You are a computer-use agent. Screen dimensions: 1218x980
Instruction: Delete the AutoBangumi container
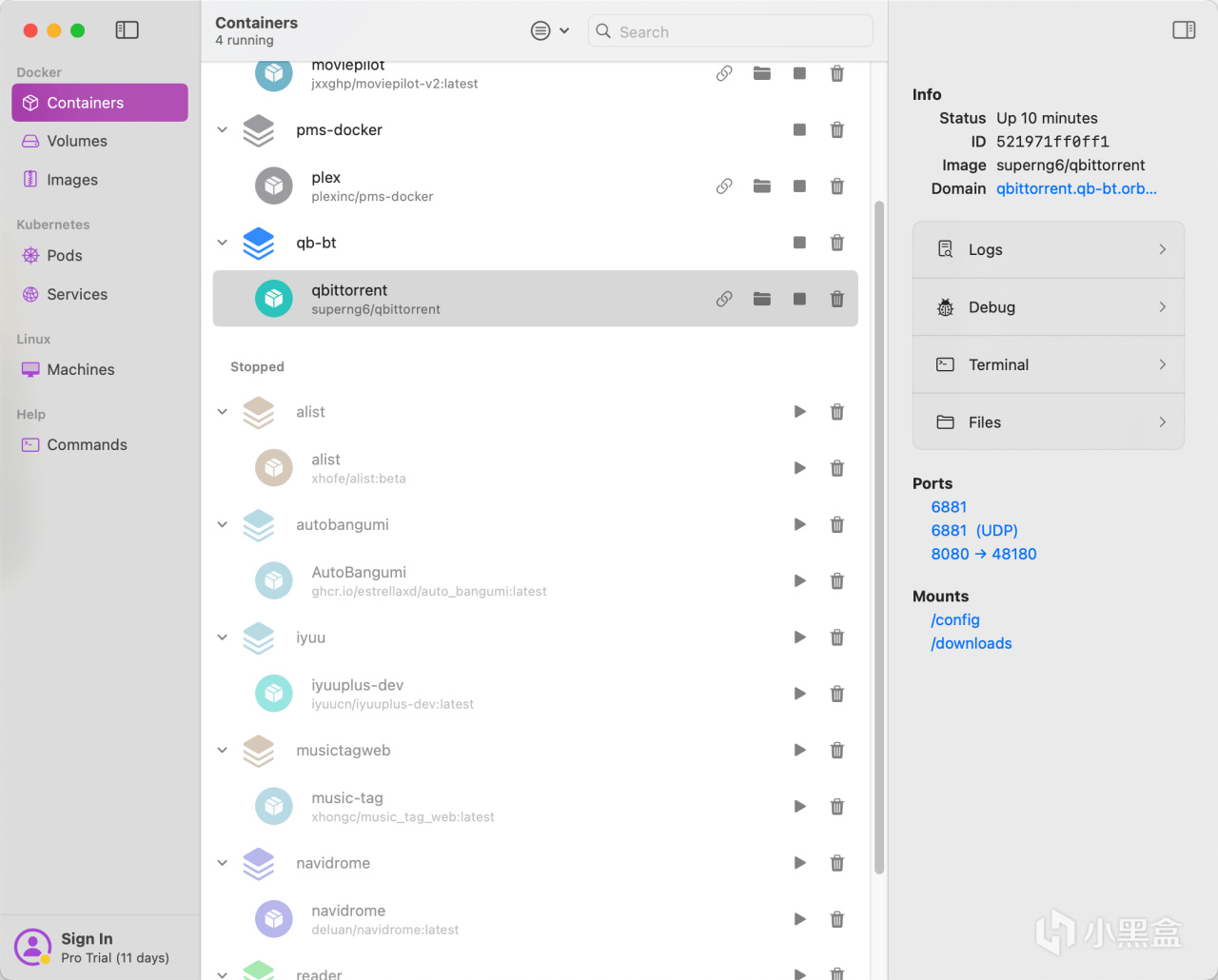tap(837, 581)
